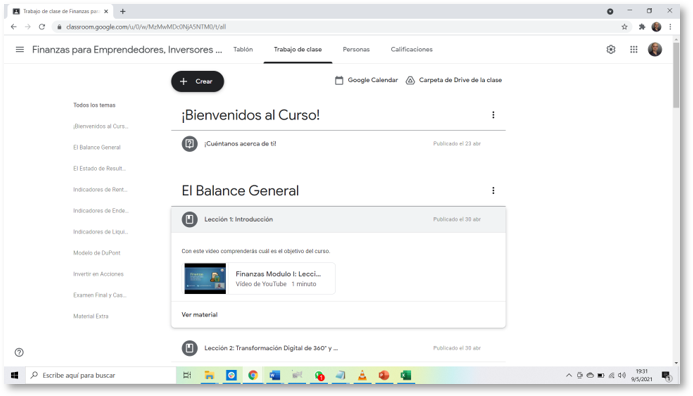Viewport: 693px width, 396px height.
Task: Expand Lección 2: Transformación Digital row
Action: (339, 348)
